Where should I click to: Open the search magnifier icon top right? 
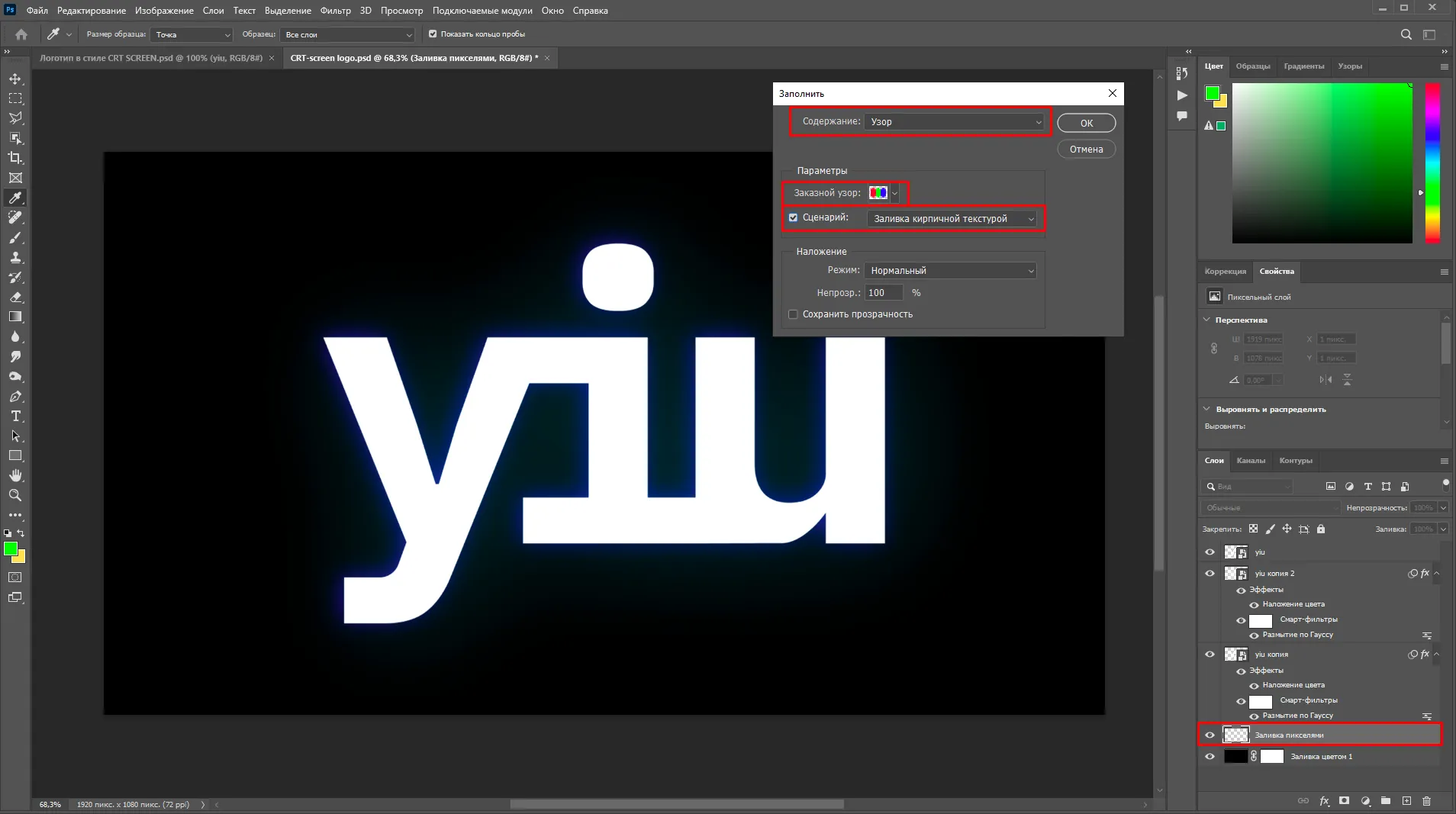click(1406, 34)
